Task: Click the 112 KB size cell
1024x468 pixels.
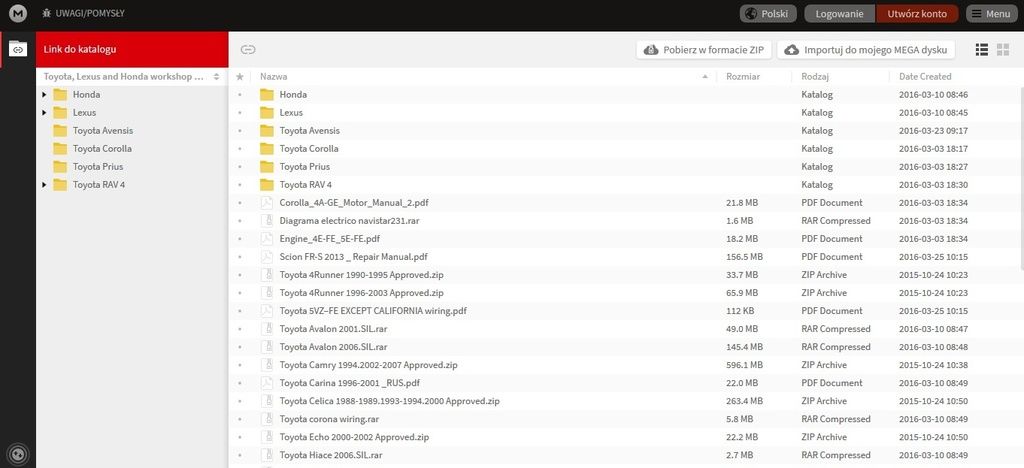Action: click(x=740, y=311)
